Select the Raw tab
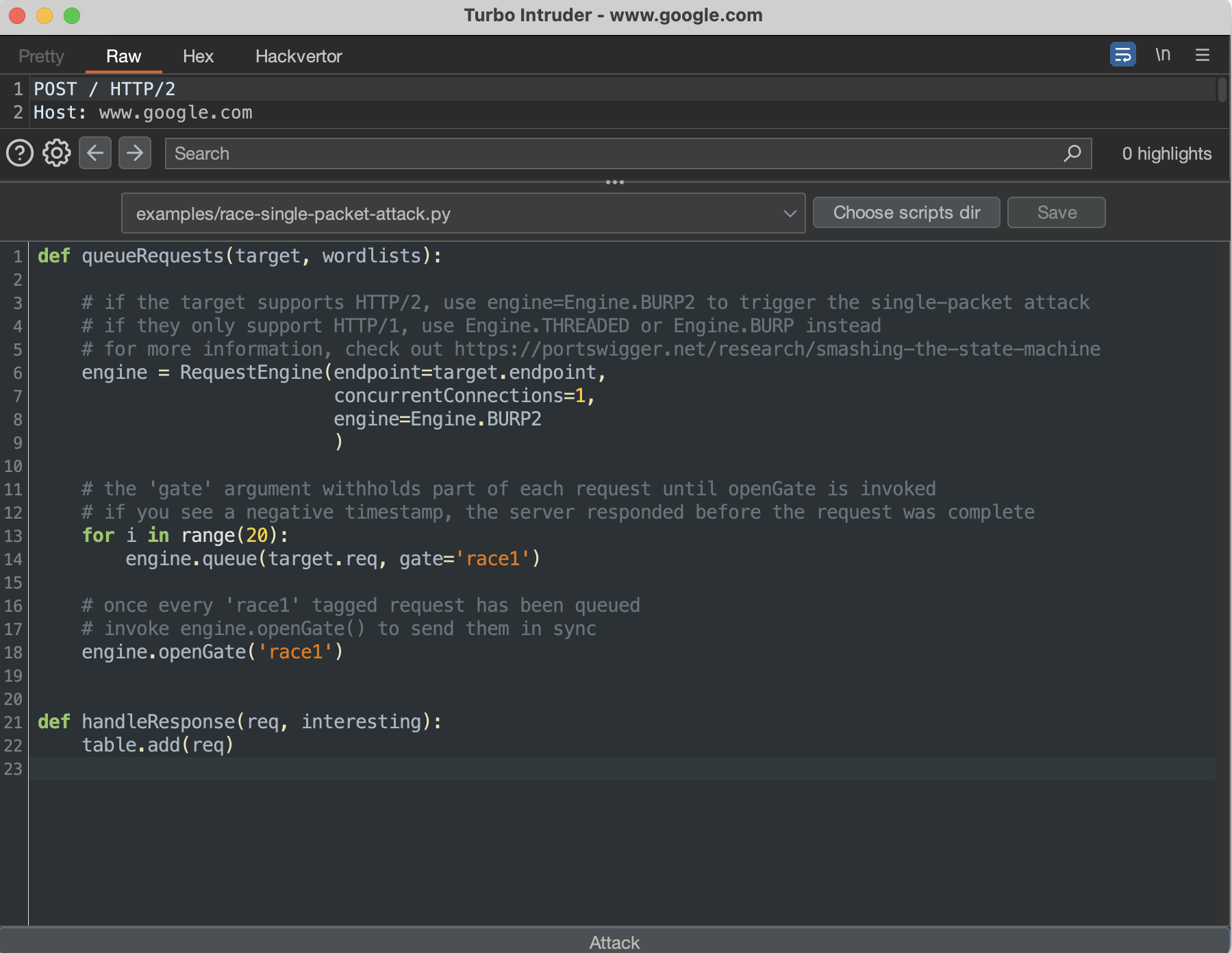This screenshot has height=953, width=1232. tap(123, 56)
